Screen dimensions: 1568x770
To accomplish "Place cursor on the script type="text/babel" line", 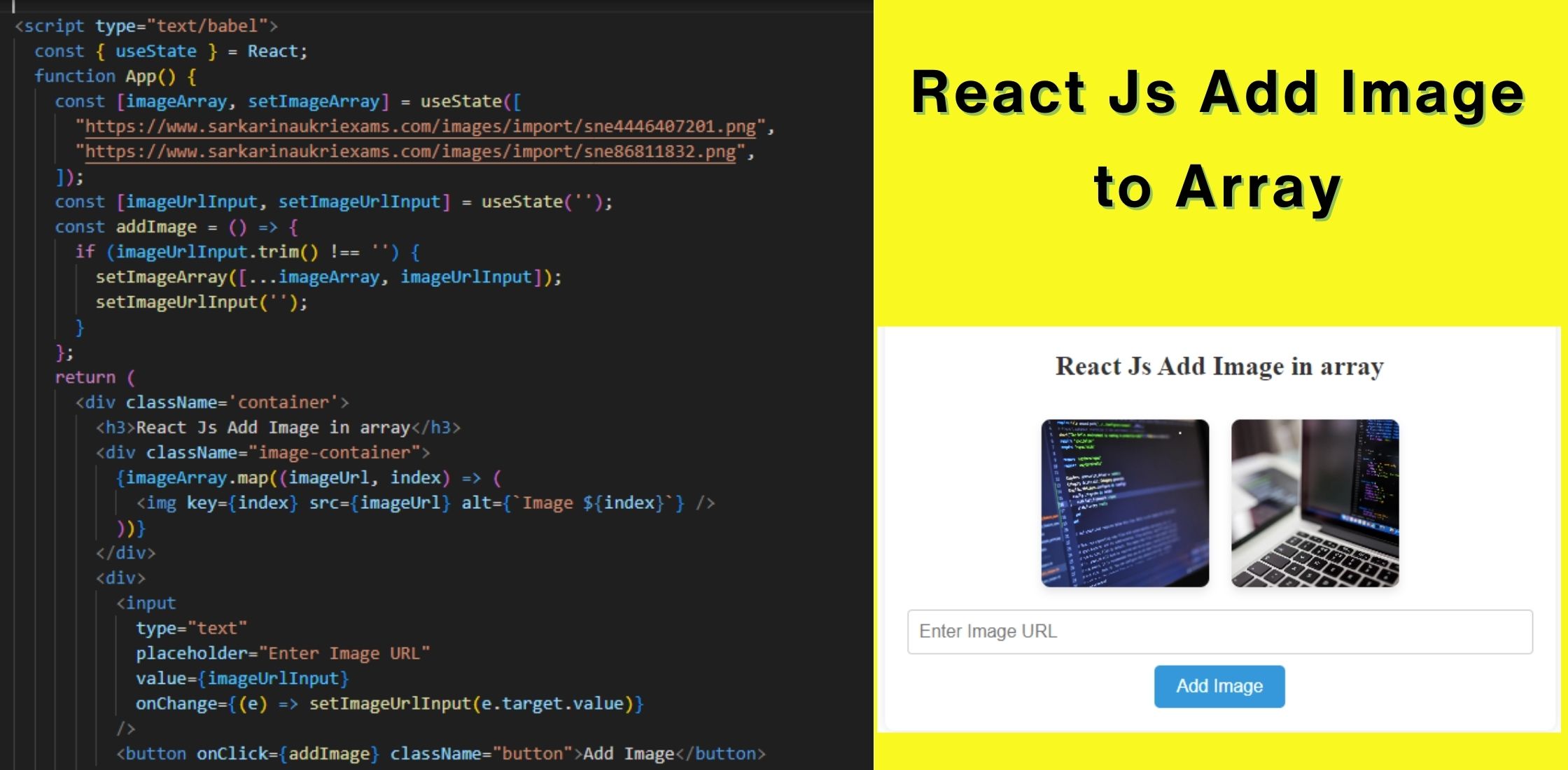I will (x=147, y=26).
